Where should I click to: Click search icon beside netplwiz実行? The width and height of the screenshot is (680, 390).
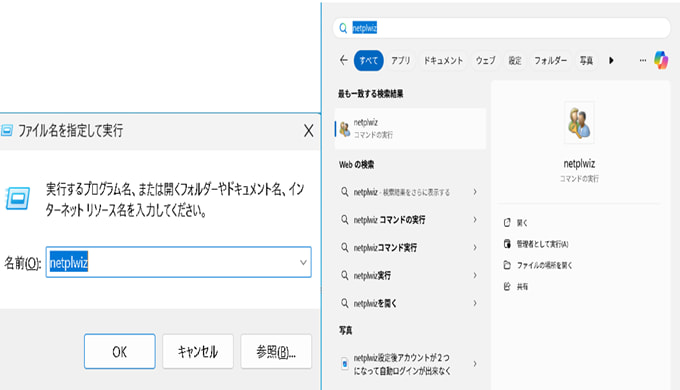tap(344, 275)
